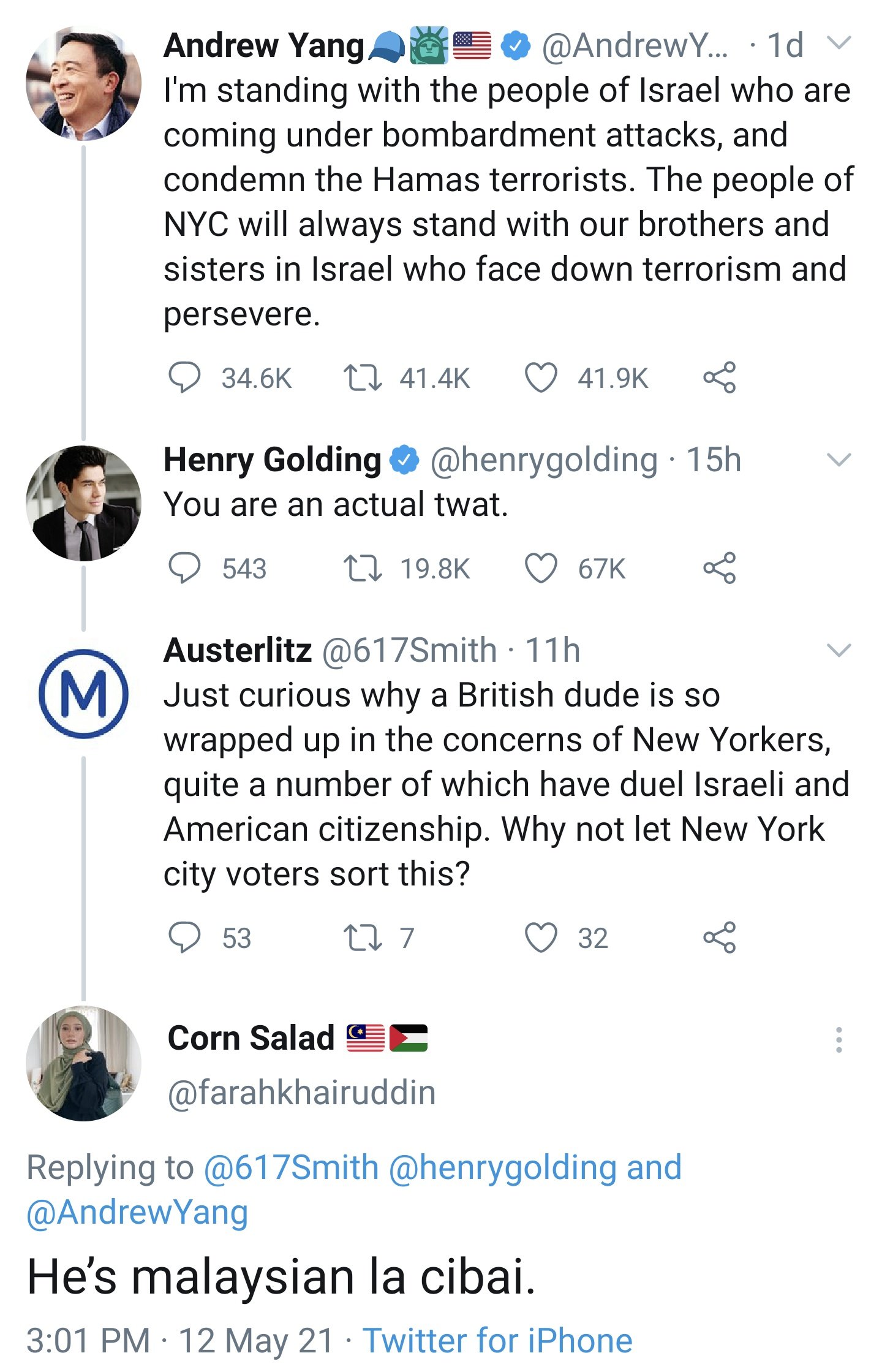Open the Twitter for iPhone link
The image size is (882, 1372).
[497, 1340]
